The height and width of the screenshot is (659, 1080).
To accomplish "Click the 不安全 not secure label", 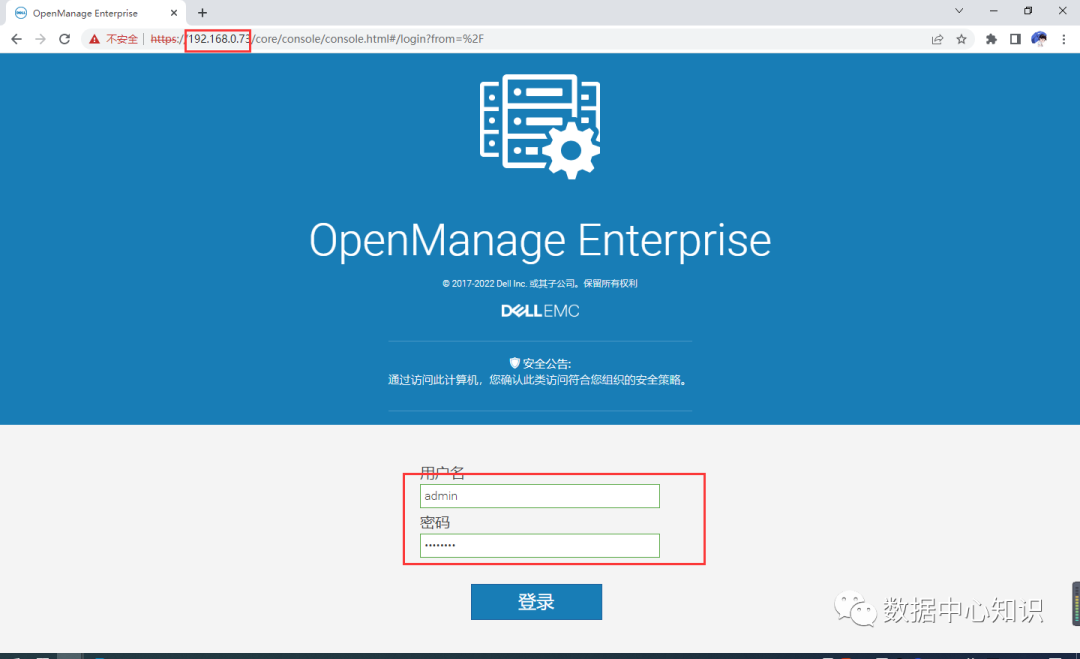I will pos(122,39).
